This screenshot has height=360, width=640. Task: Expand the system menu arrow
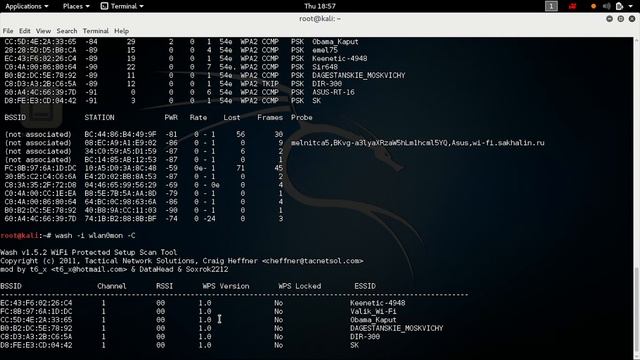point(630,7)
